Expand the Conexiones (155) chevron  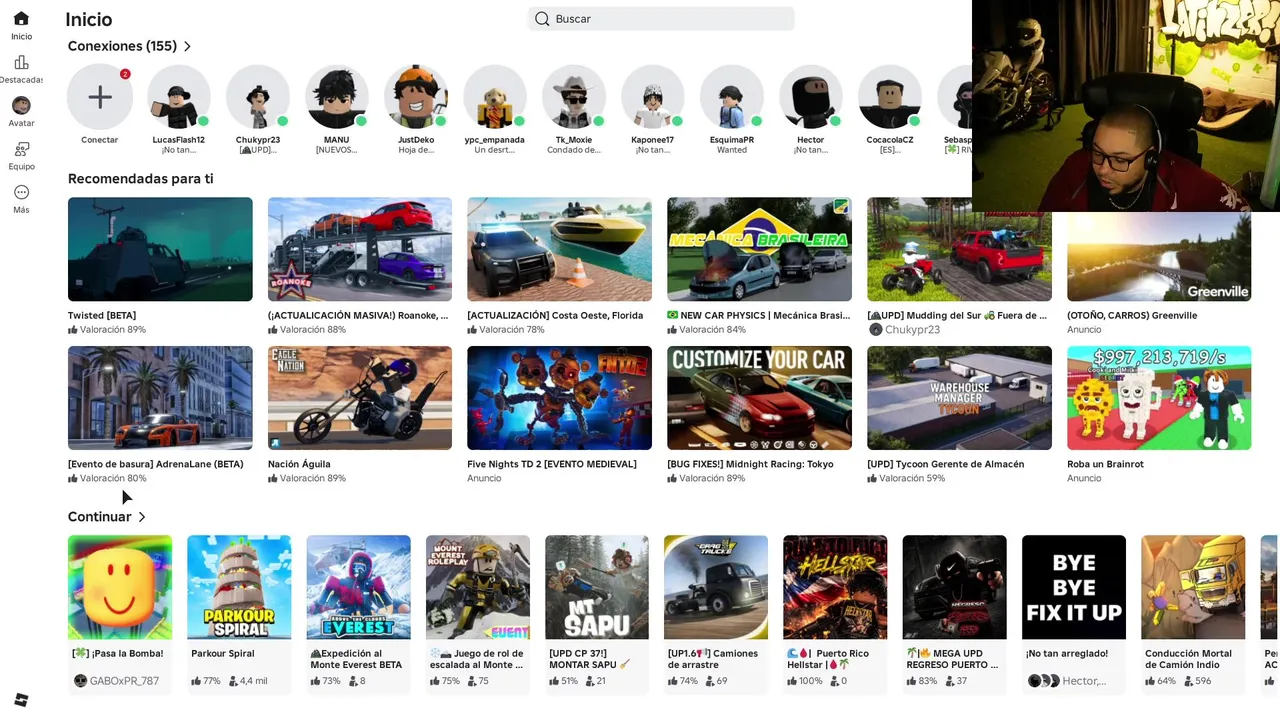pyautogui.click(x=187, y=46)
